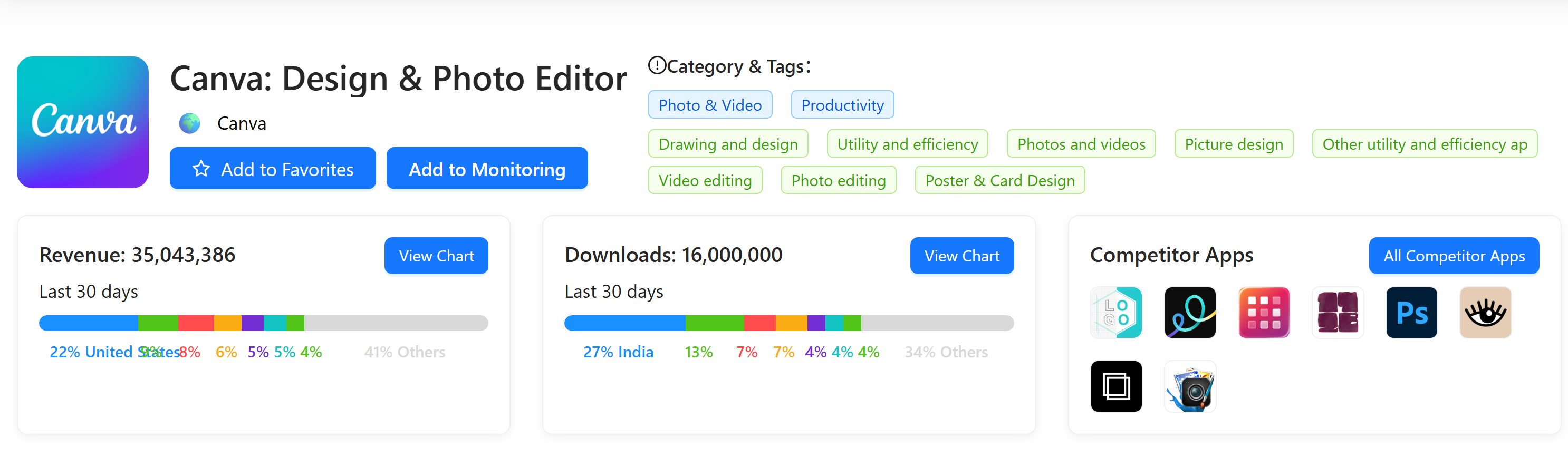Click the Canva app logo icon

pyautogui.click(x=83, y=122)
